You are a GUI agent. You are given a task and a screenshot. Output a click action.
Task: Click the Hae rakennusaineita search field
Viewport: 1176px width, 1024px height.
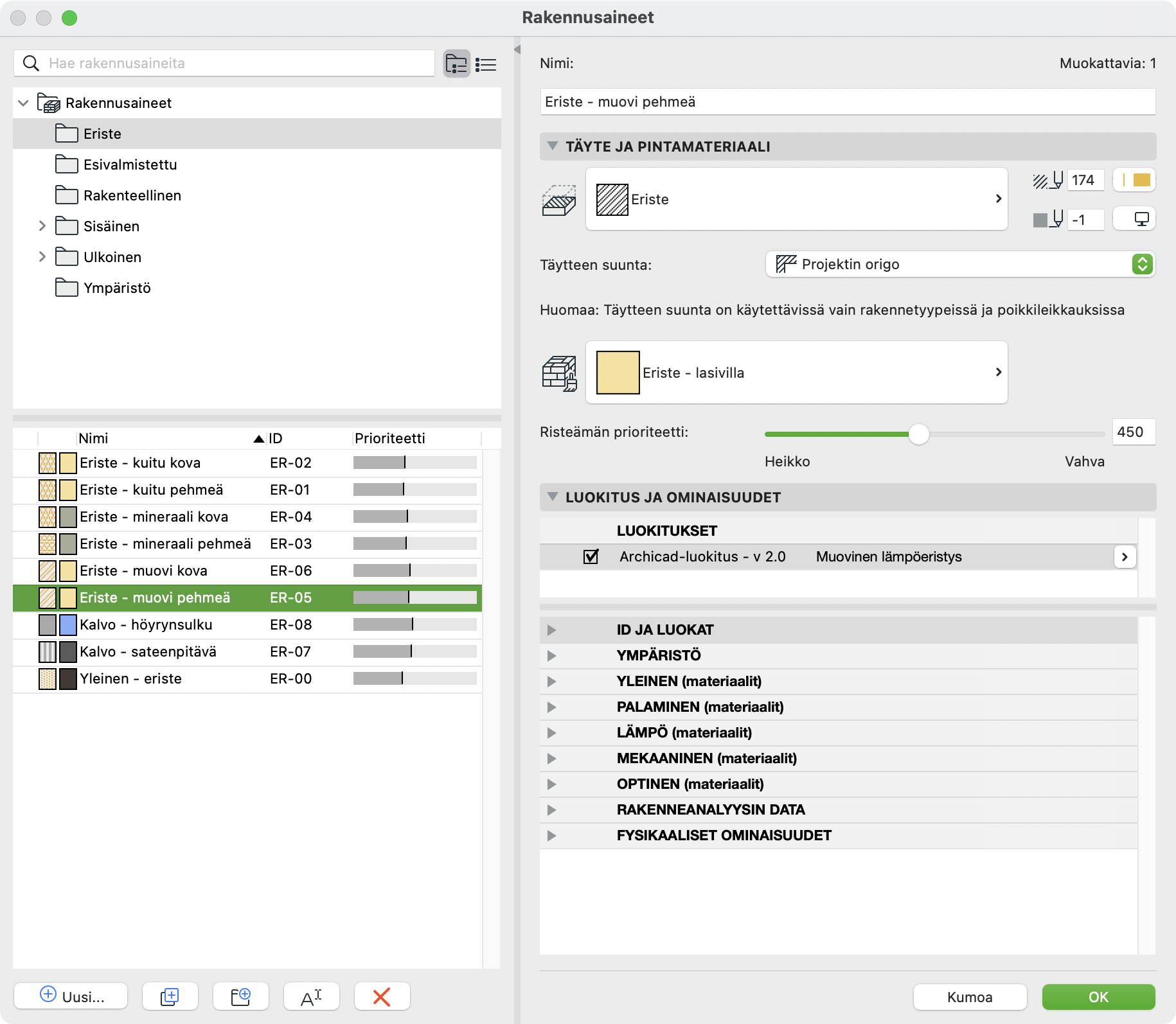[x=238, y=63]
